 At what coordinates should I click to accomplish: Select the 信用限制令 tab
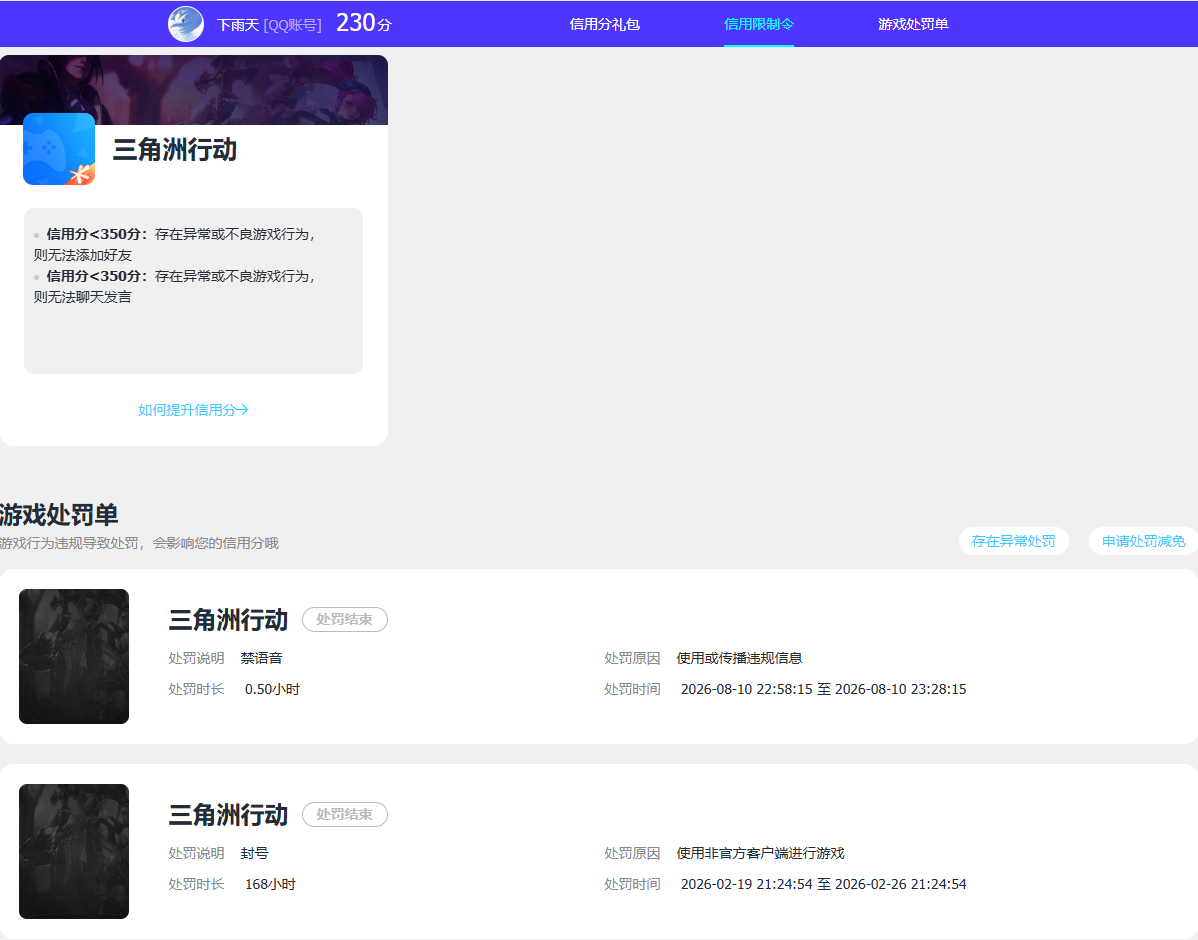pyautogui.click(x=759, y=24)
